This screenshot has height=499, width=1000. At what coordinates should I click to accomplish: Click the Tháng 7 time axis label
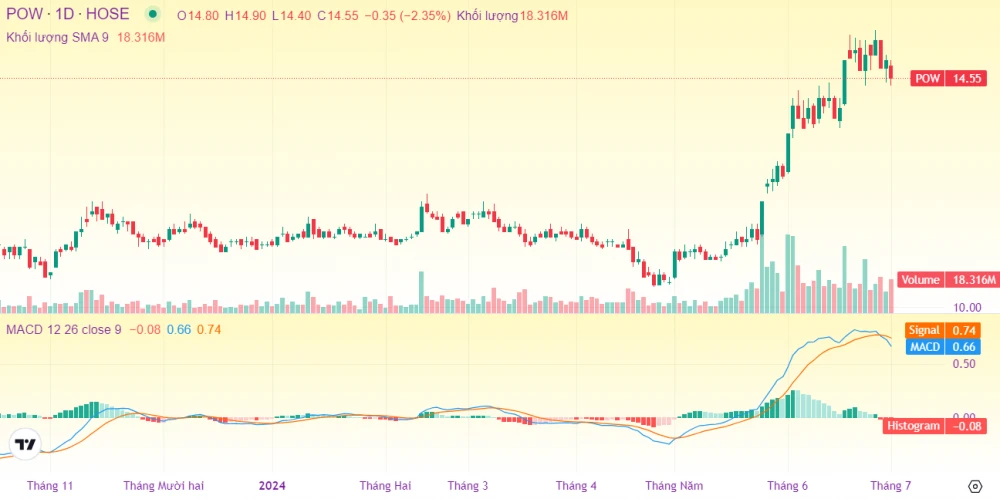click(890, 486)
